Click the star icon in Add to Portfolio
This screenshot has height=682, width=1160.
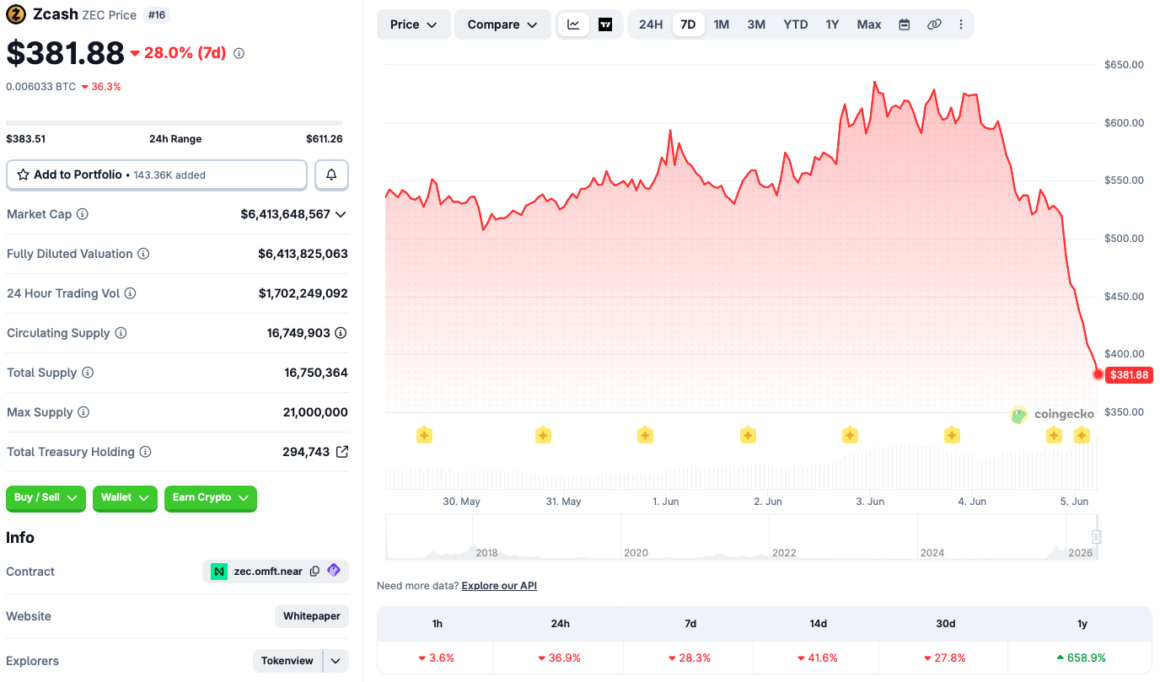pos(23,175)
